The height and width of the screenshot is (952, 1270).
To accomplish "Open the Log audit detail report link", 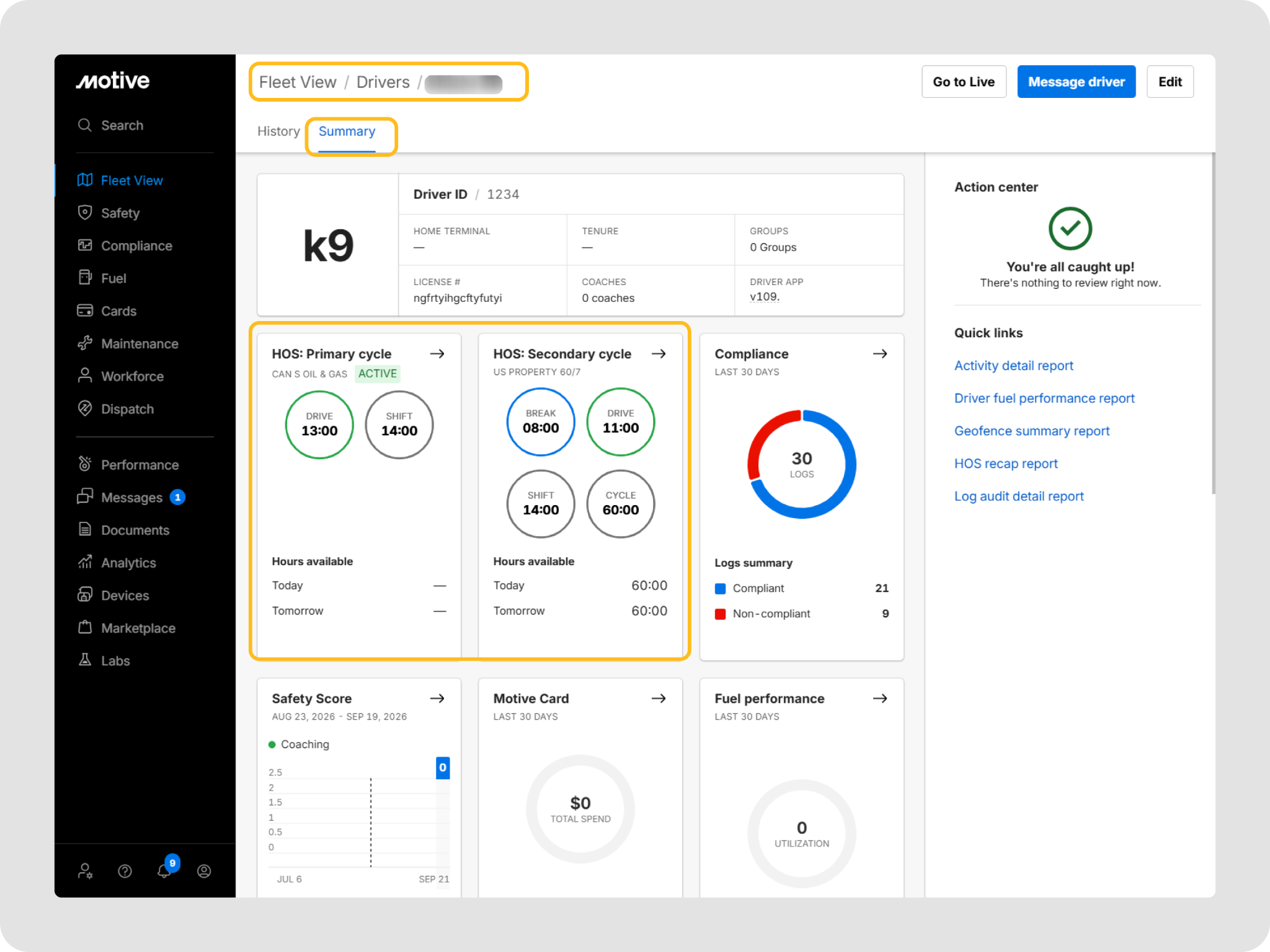I will point(1019,496).
